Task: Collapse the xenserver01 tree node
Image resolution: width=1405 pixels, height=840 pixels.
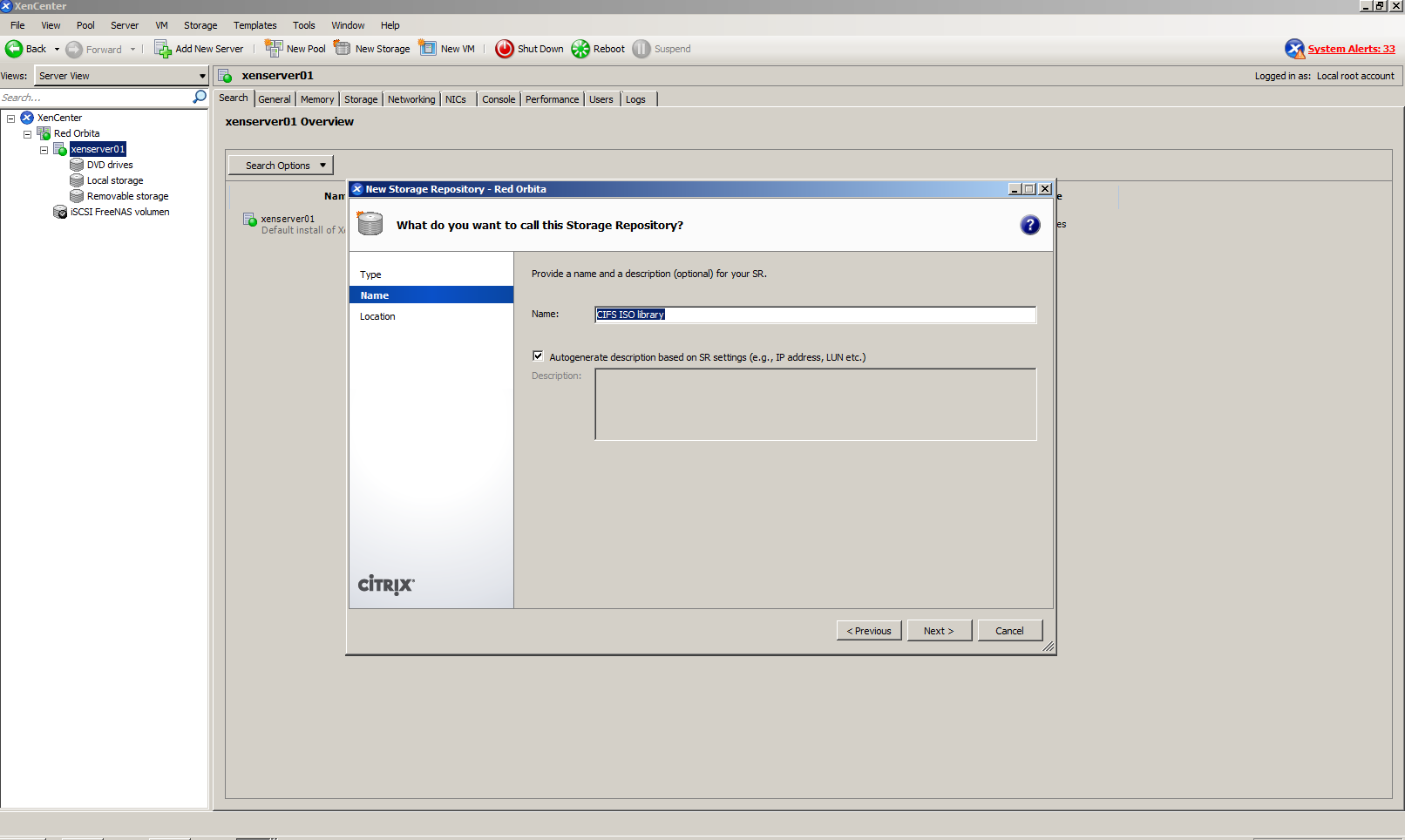Action: [44, 150]
